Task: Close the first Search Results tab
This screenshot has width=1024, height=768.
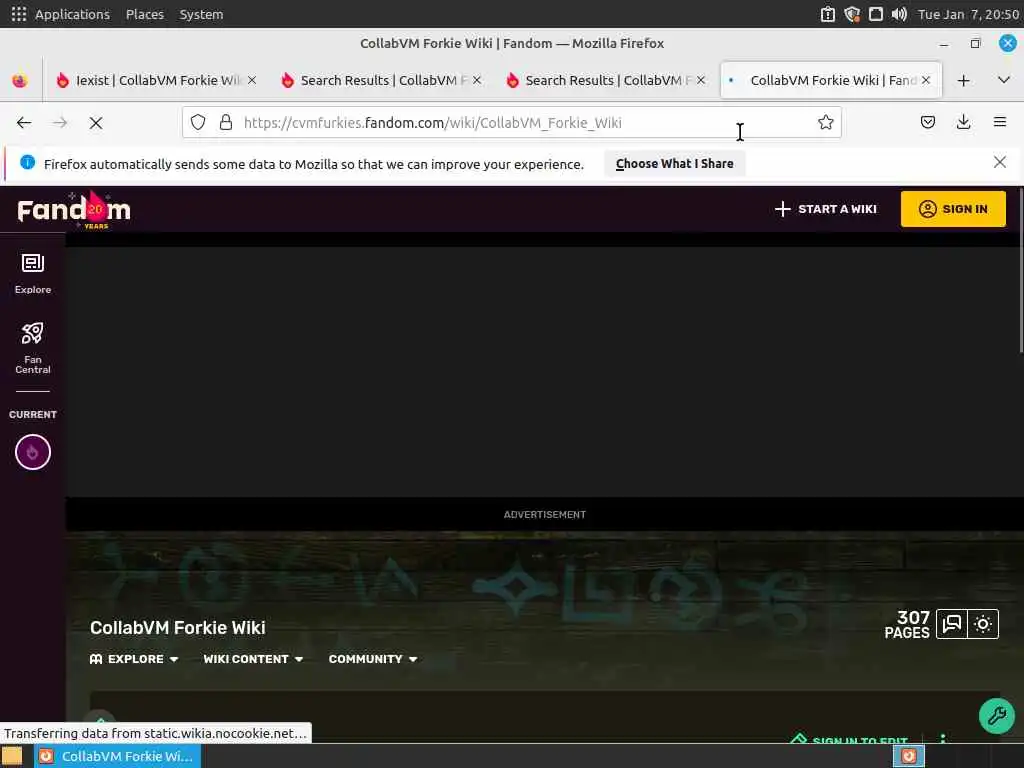Action: [x=477, y=80]
